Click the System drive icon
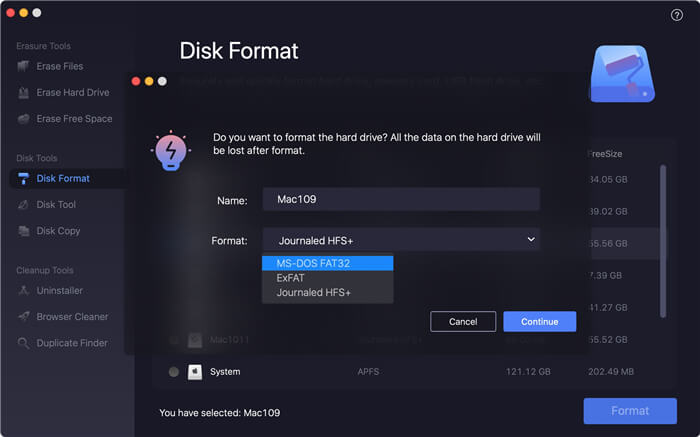Screen dimensions: 700x437 tap(195, 372)
